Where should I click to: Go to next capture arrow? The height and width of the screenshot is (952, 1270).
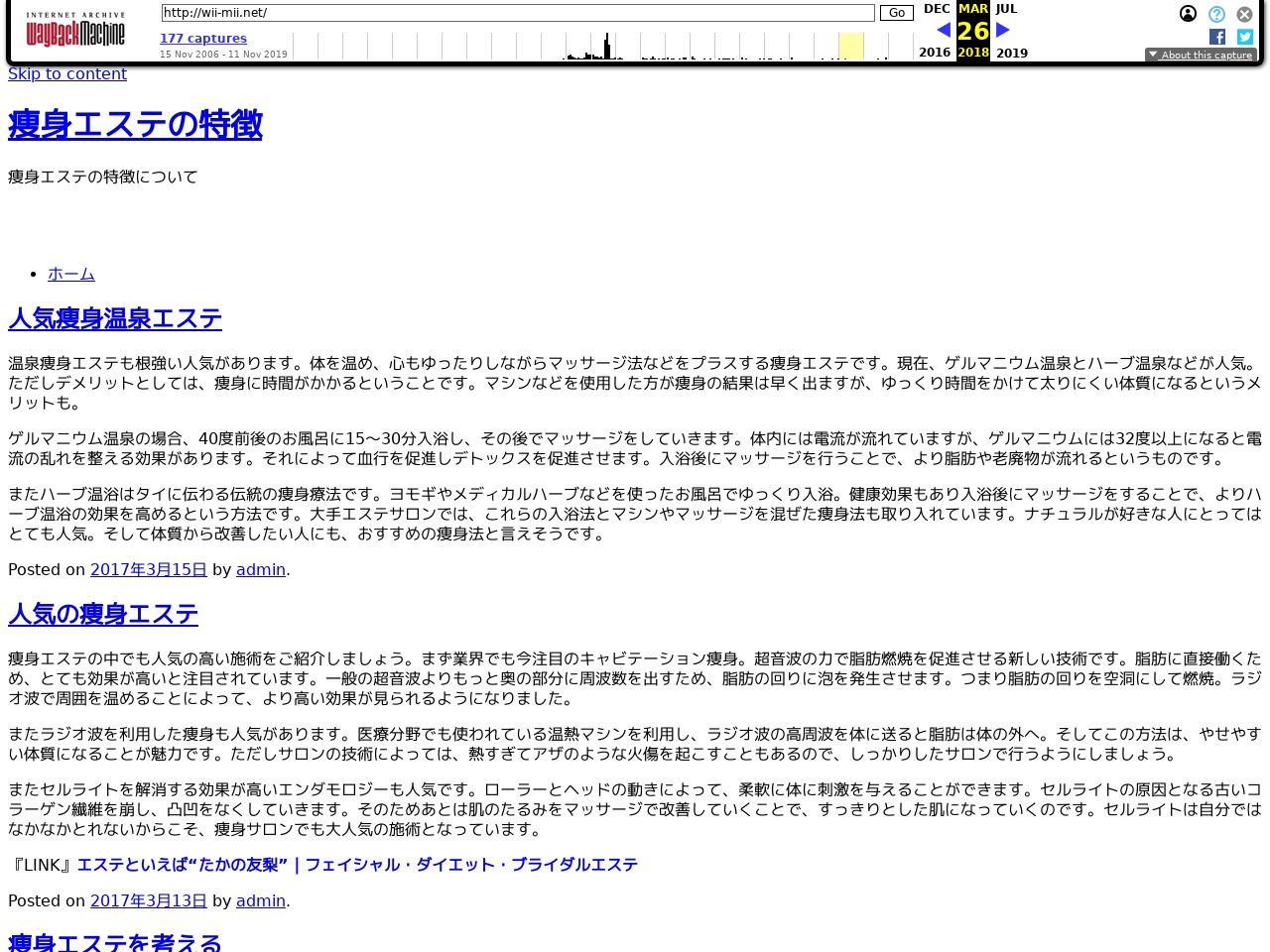[1002, 30]
